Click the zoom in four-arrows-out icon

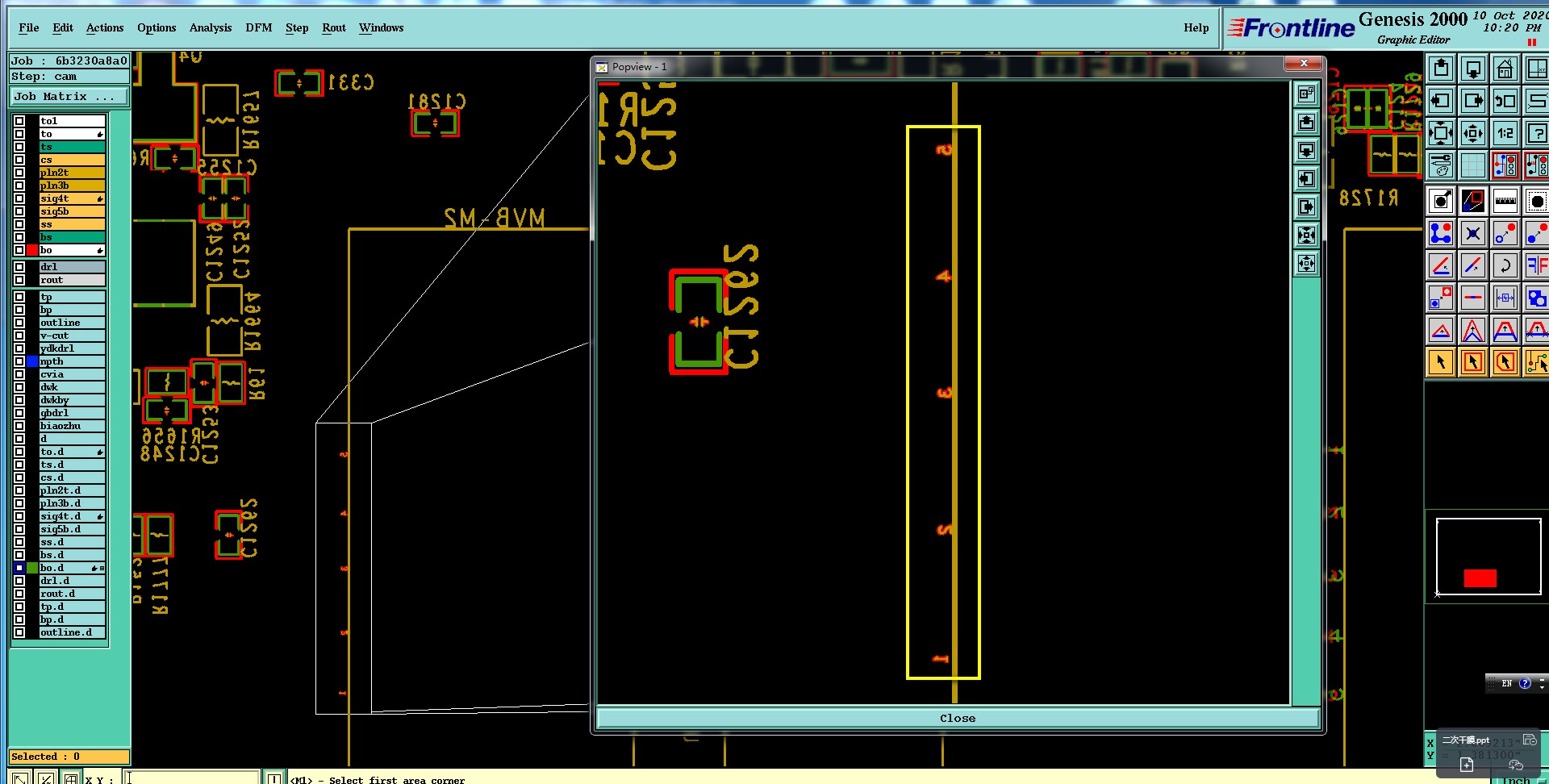(1441, 133)
